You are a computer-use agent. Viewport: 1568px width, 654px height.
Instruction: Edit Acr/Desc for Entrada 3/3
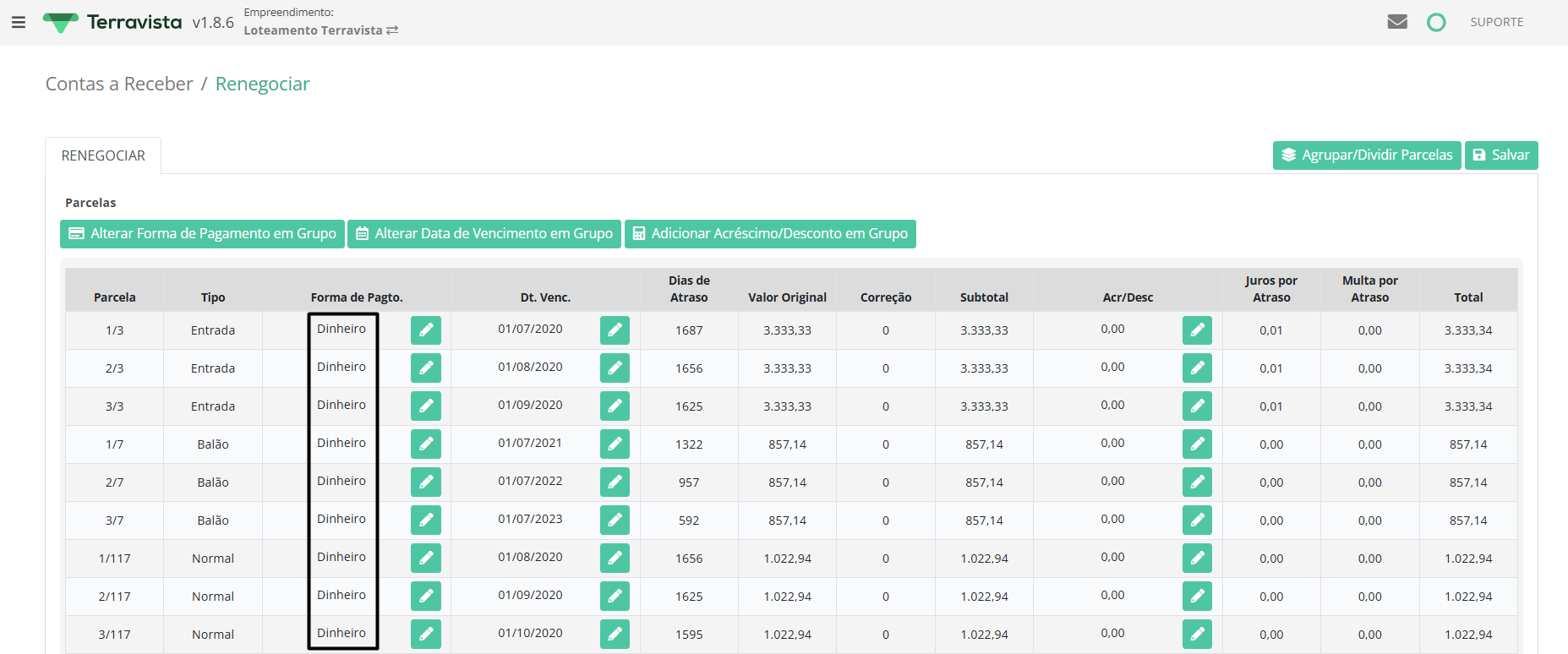click(x=1197, y=406)
